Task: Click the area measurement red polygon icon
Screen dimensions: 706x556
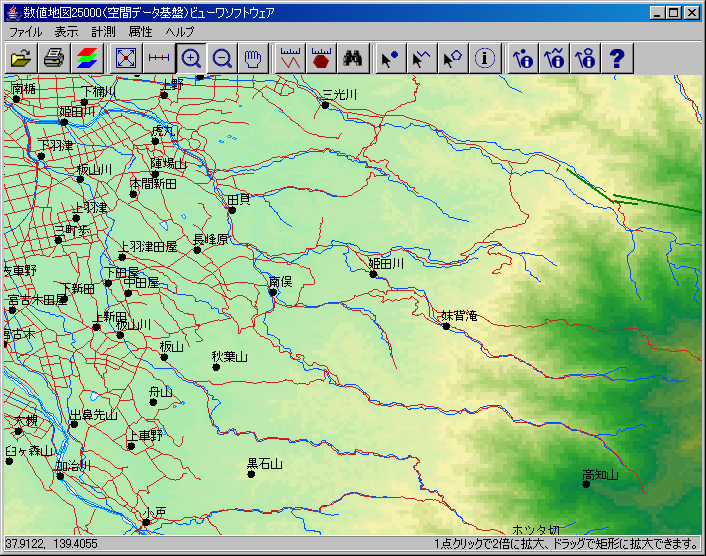Action: (321, 59)
